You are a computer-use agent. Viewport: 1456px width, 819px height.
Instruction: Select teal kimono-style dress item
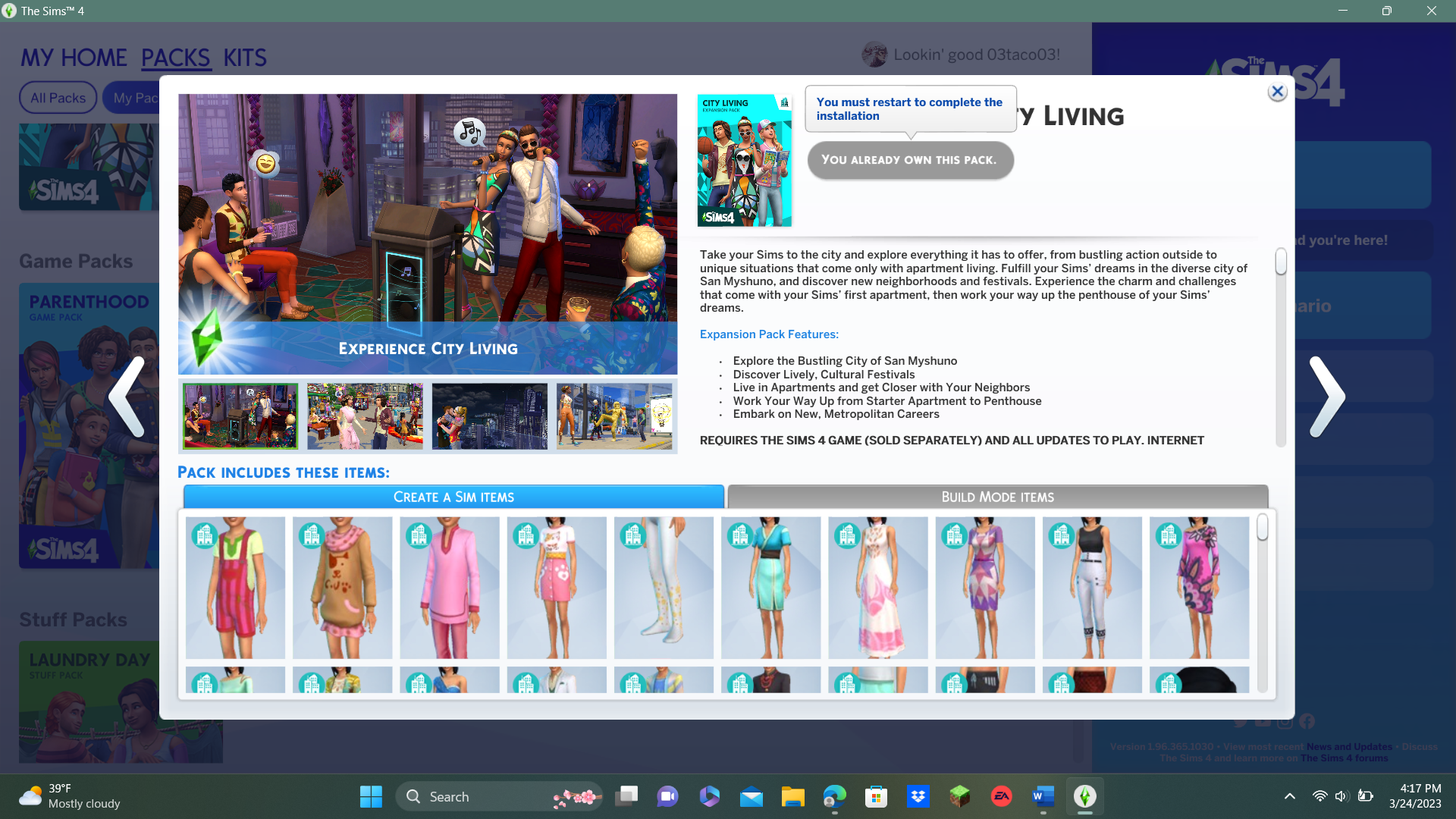(x=770, y=588)
